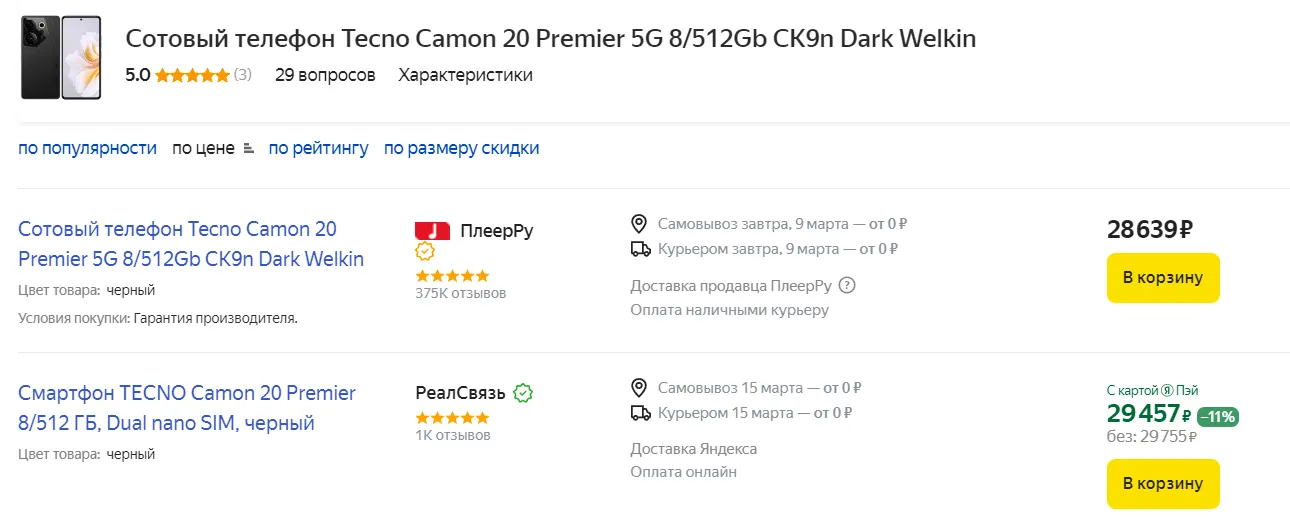Sort offers по размеру скидки
This screenshot has height=523, width=1290.
pyautogui.click(x=461, y=148)
